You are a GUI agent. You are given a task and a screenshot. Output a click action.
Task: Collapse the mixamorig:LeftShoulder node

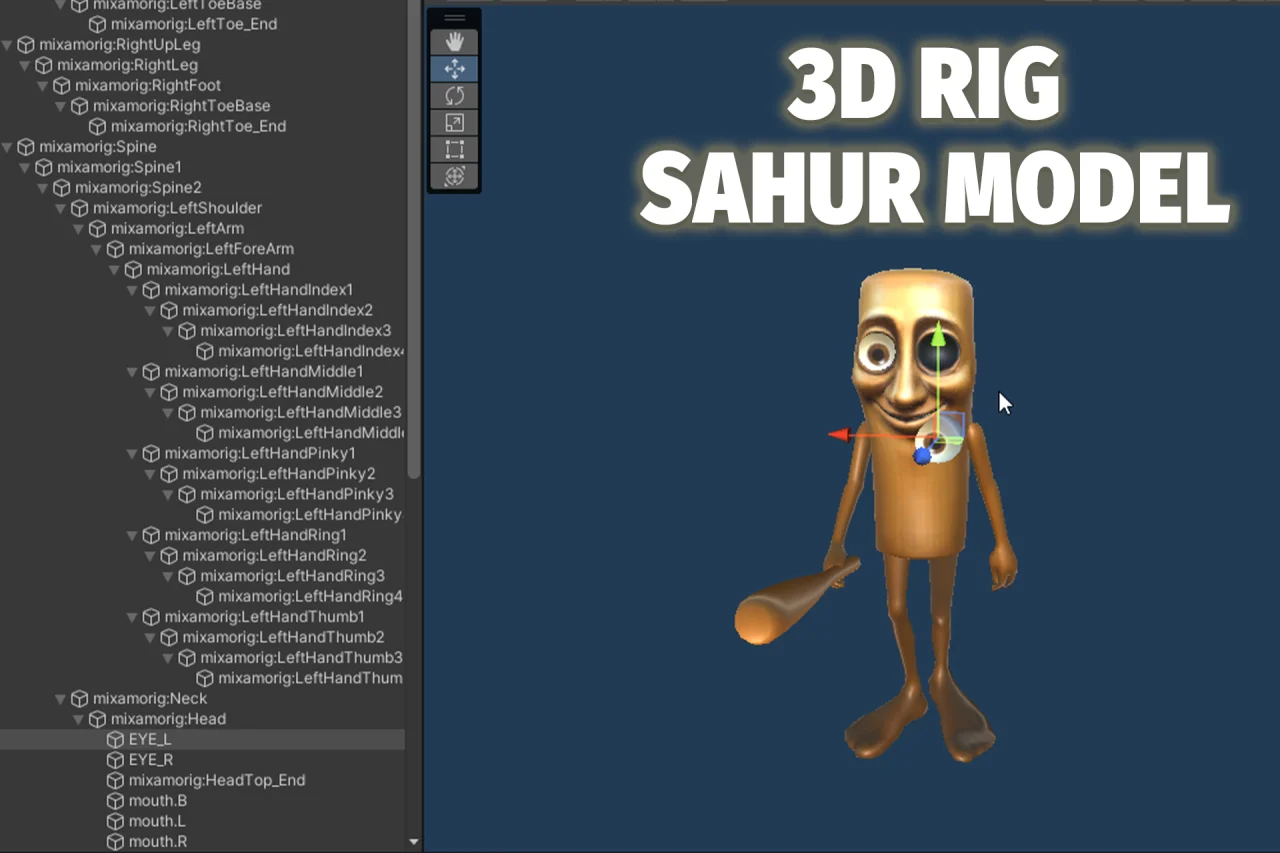pyautogui.click(x=60, y=209)
